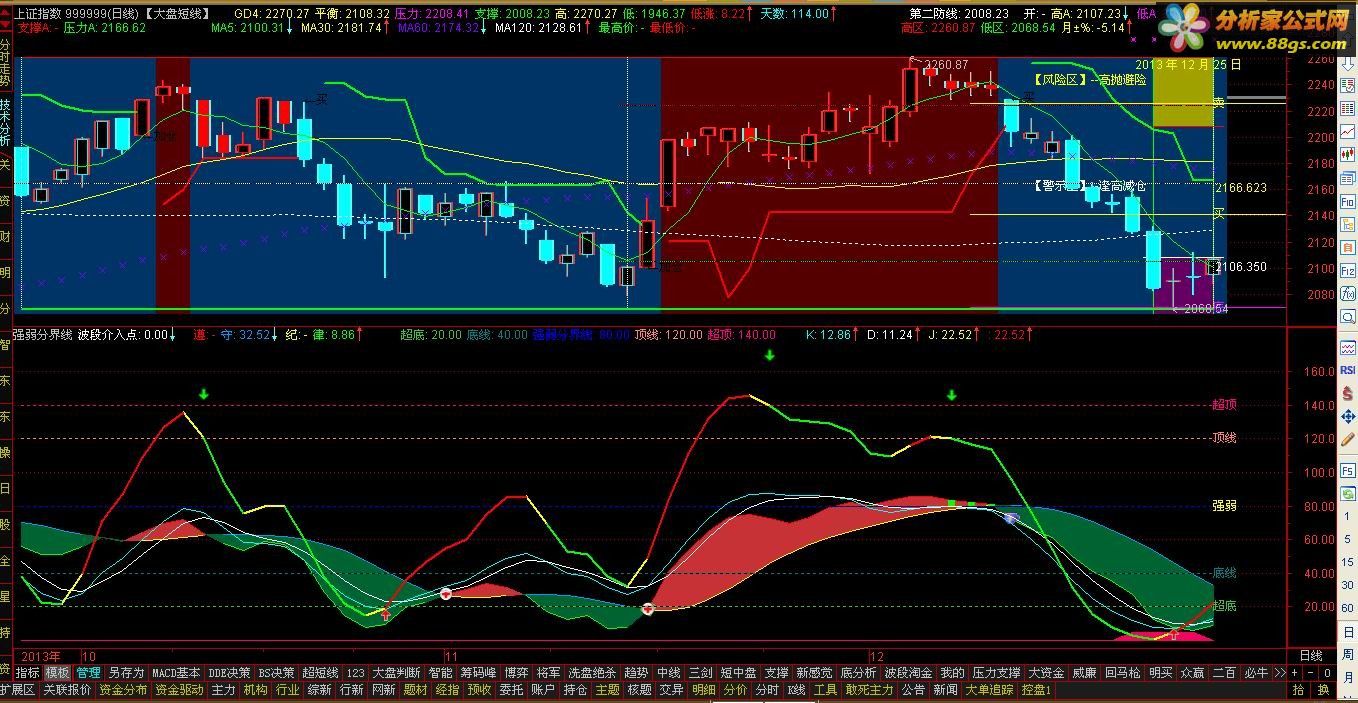1358x703 pixels.
Task: Click the download arrow icon in right sidebar
Action: (x=1347, y=63)
